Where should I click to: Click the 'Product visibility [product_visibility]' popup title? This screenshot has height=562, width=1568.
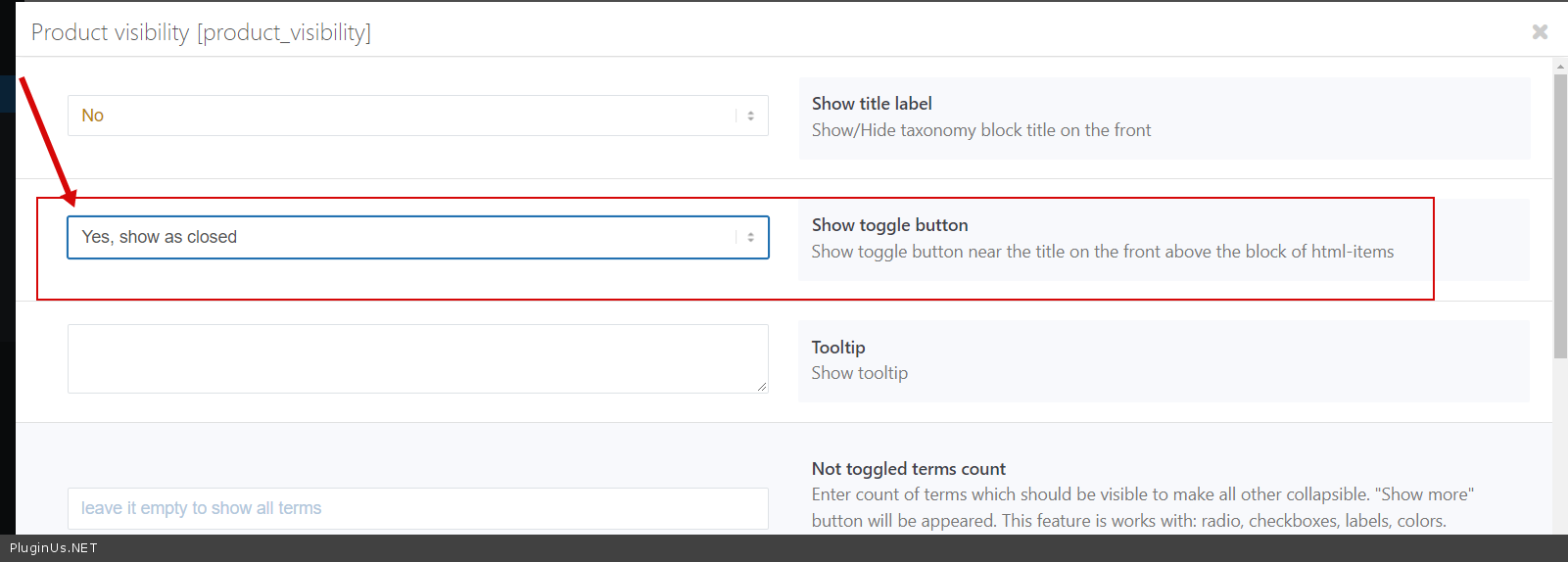pos(201,32)
